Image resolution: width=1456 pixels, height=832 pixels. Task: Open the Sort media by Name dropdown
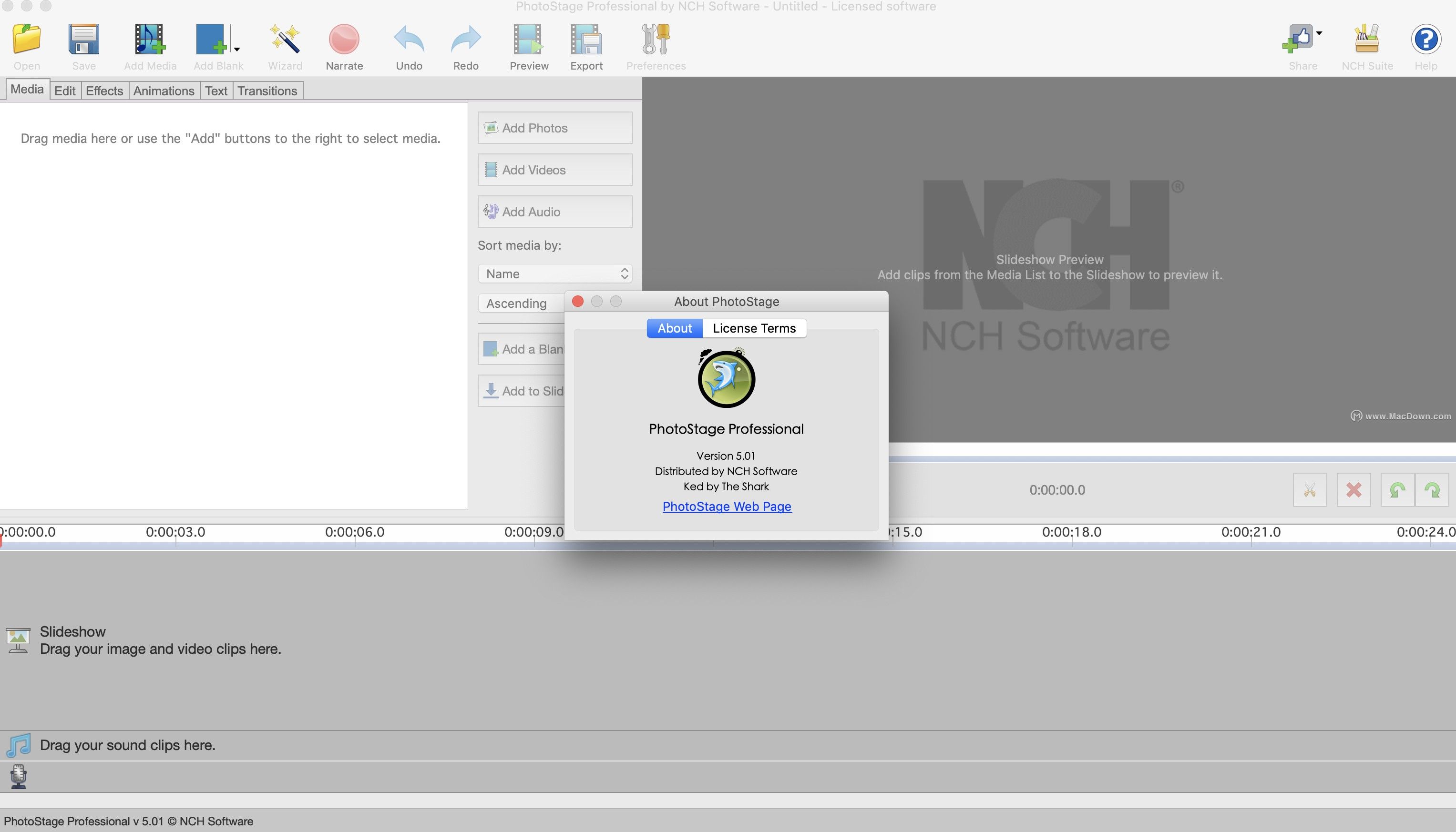click(x=555, y=274)
